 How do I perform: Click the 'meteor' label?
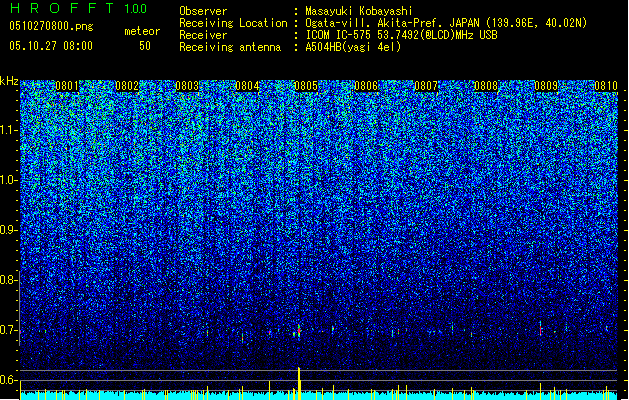point(142,31)
